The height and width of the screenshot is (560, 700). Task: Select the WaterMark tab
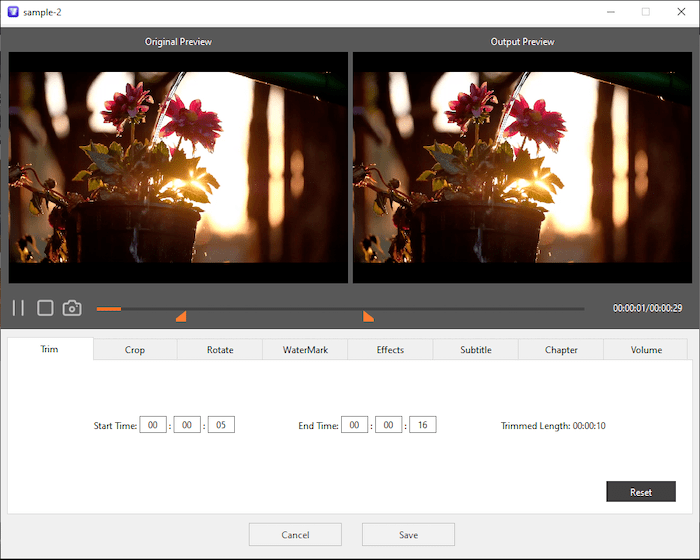[x=305, y=350]
